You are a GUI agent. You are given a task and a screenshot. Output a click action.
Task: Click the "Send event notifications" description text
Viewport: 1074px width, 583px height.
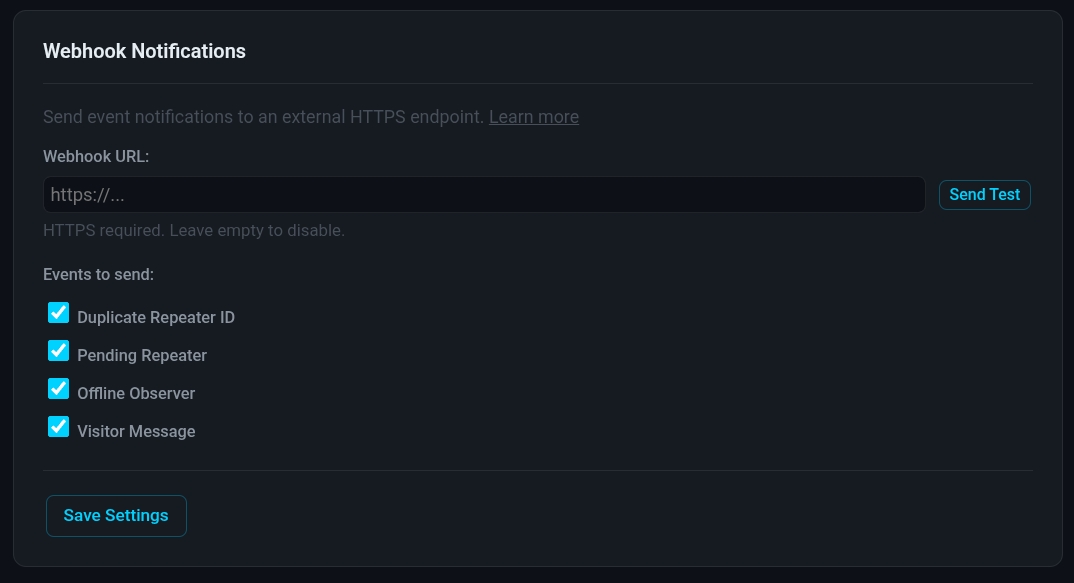tap(263, 117)
